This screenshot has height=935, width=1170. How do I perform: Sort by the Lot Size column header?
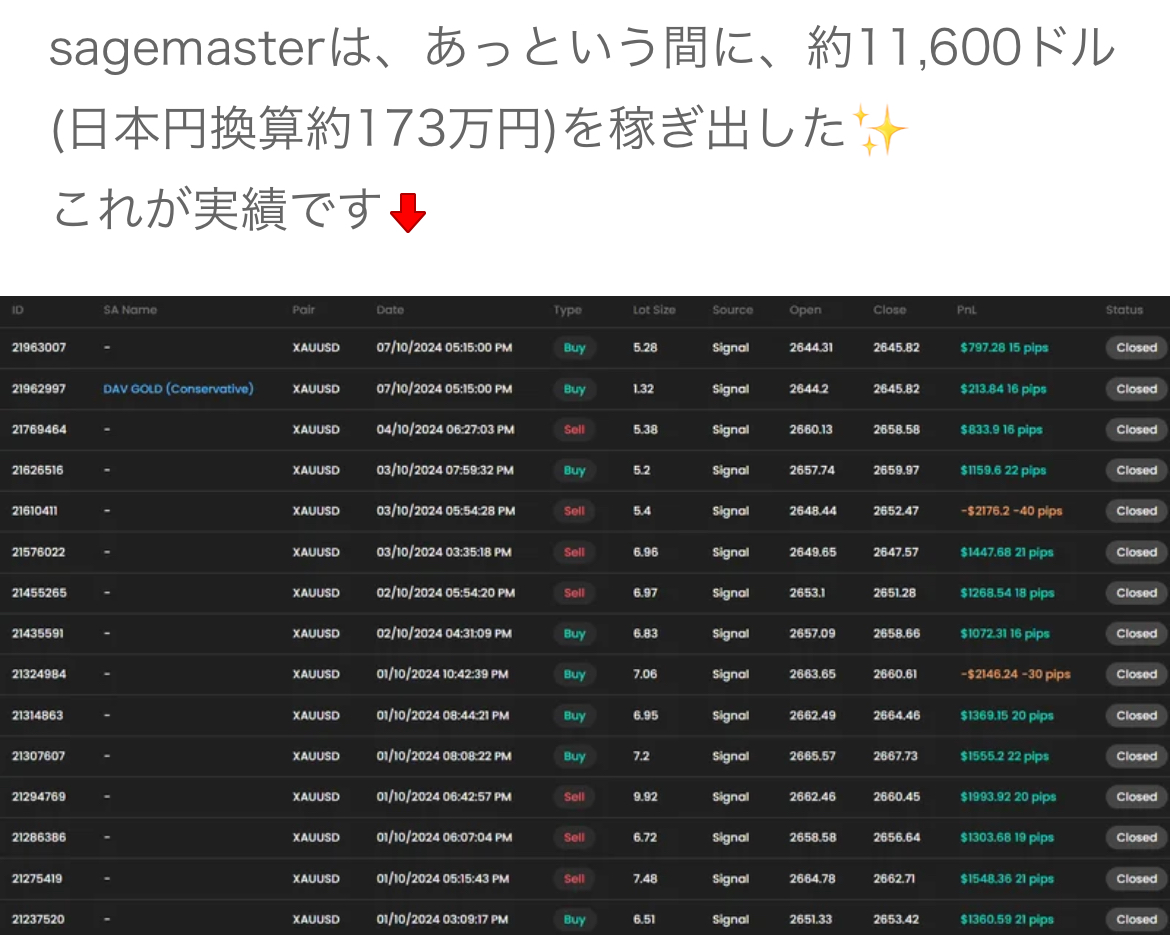654,310
